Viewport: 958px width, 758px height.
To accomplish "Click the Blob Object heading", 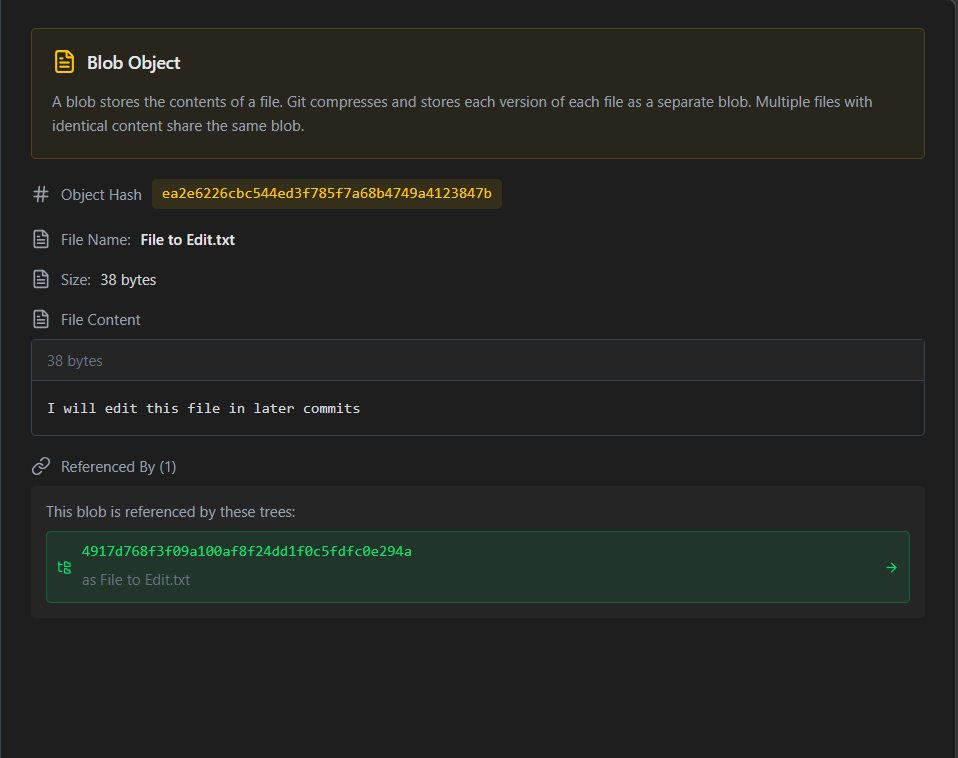I will (133, 62).
